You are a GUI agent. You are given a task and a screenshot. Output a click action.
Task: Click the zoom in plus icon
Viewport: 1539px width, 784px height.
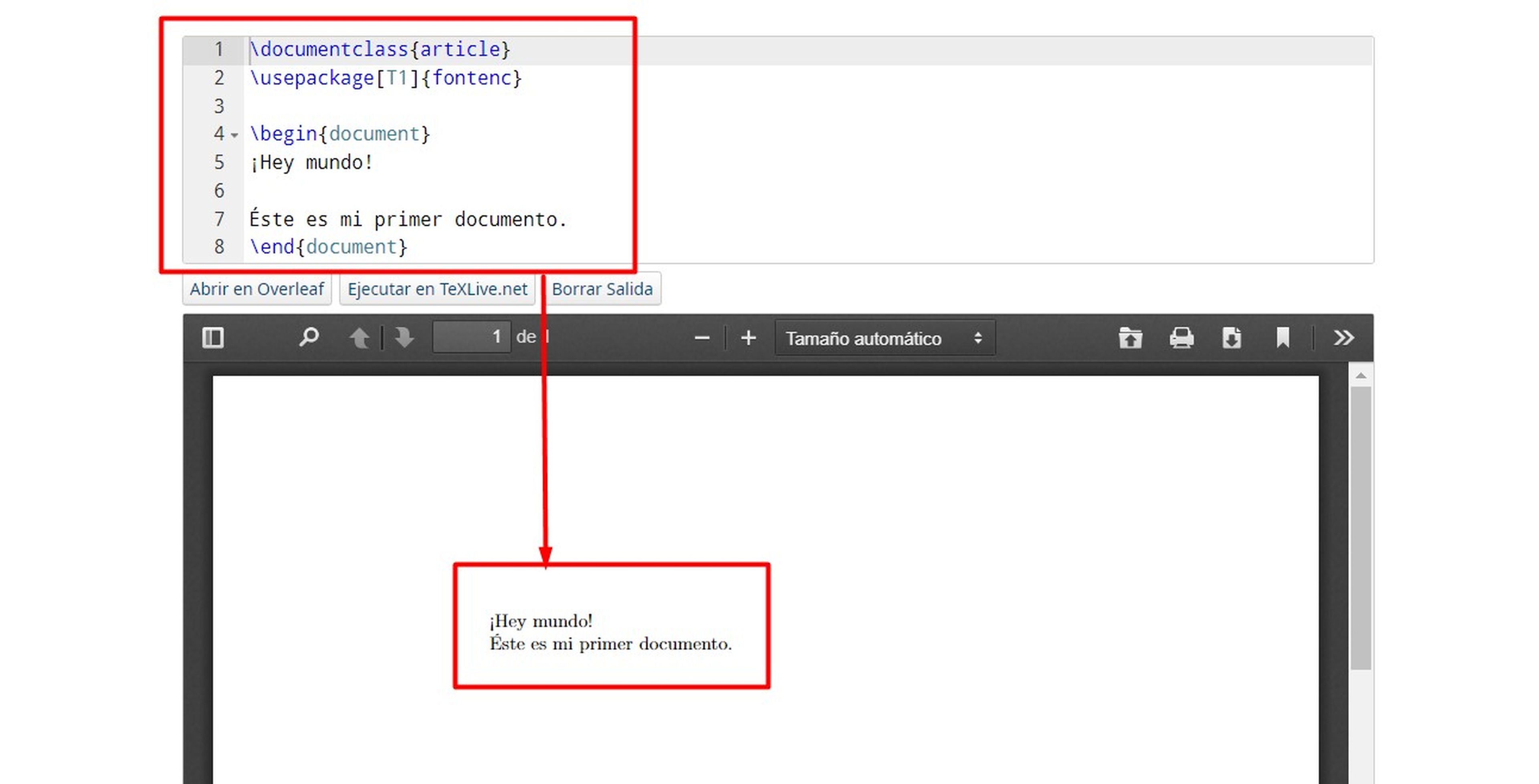[x=748, y=339]
